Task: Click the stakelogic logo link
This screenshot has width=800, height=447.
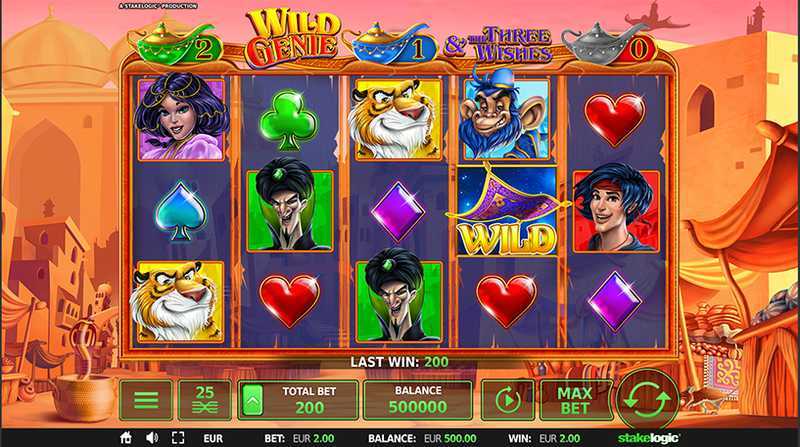Action: click(x=648, y=438)
